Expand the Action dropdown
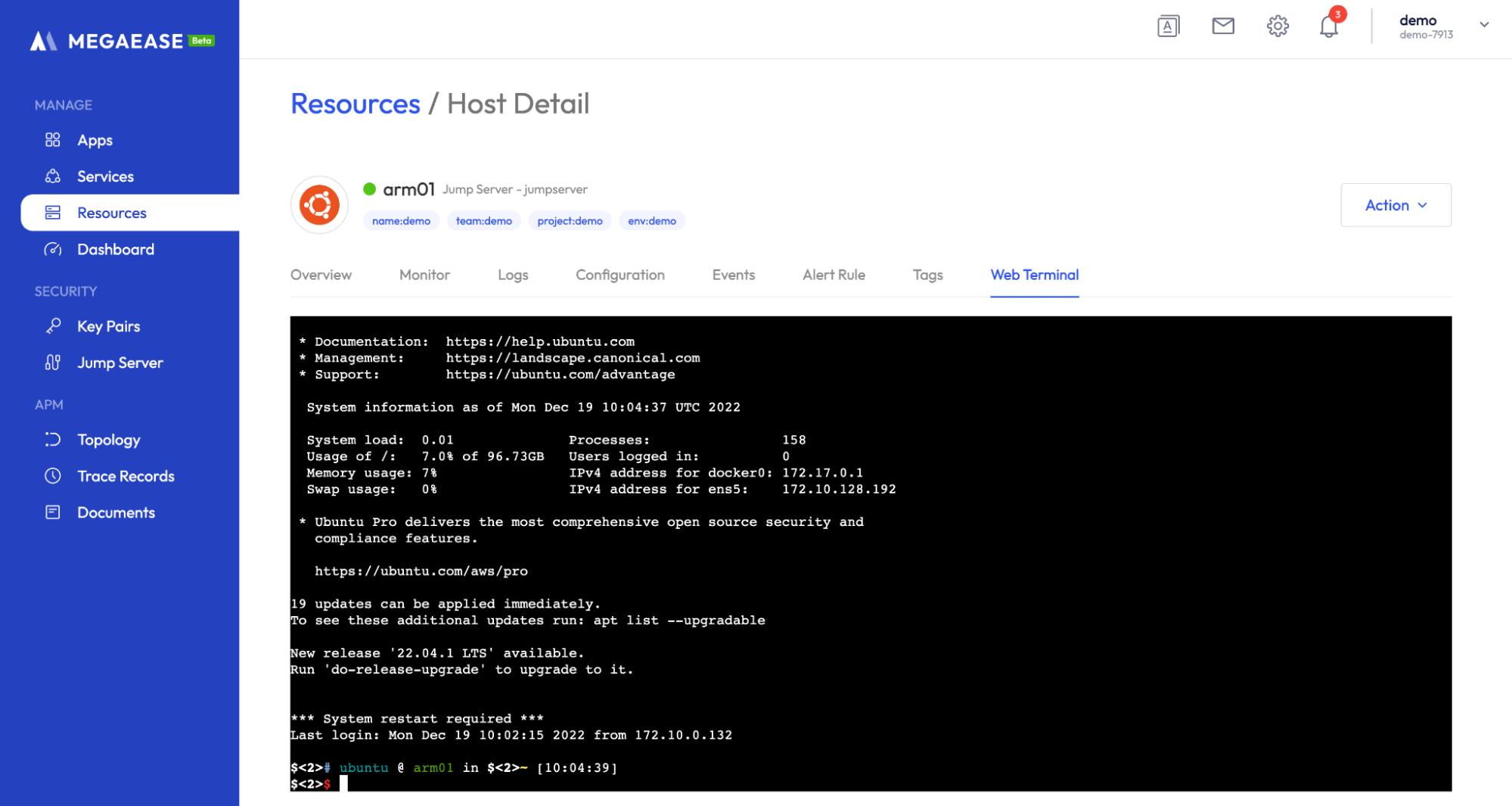The height and width of the screenshot is (806, 1512). pyautogui.click(x=1396, y=205)
